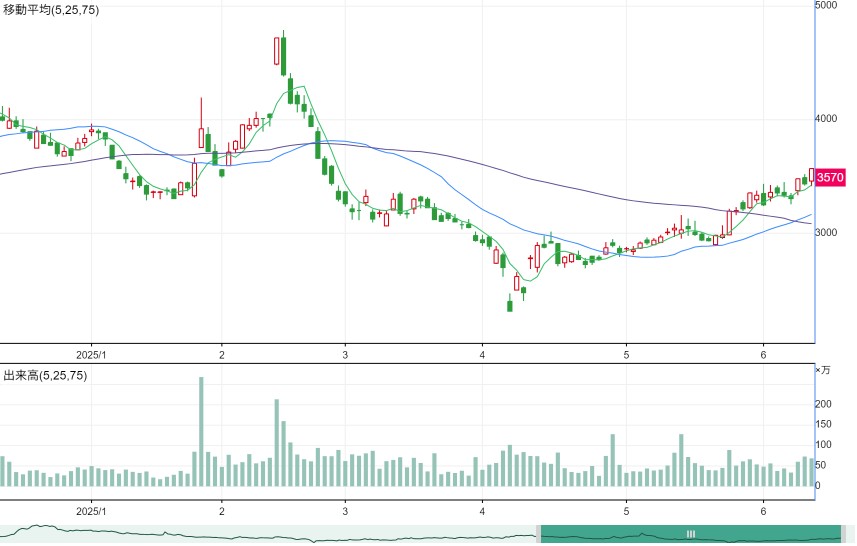857x546 pixels.
Task: Select the latest candlestick beside 3570 label
Action: (x=812, y=175)
